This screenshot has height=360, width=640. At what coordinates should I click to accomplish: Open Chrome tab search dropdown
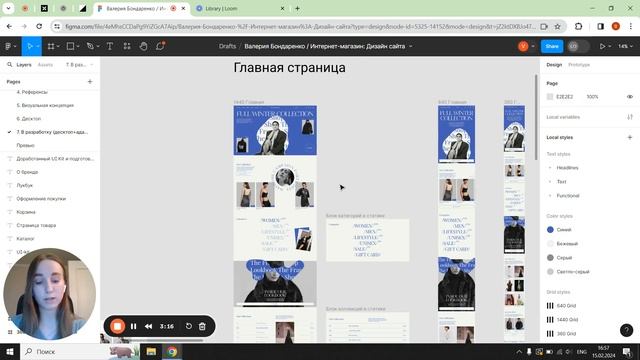click(8, 8)
